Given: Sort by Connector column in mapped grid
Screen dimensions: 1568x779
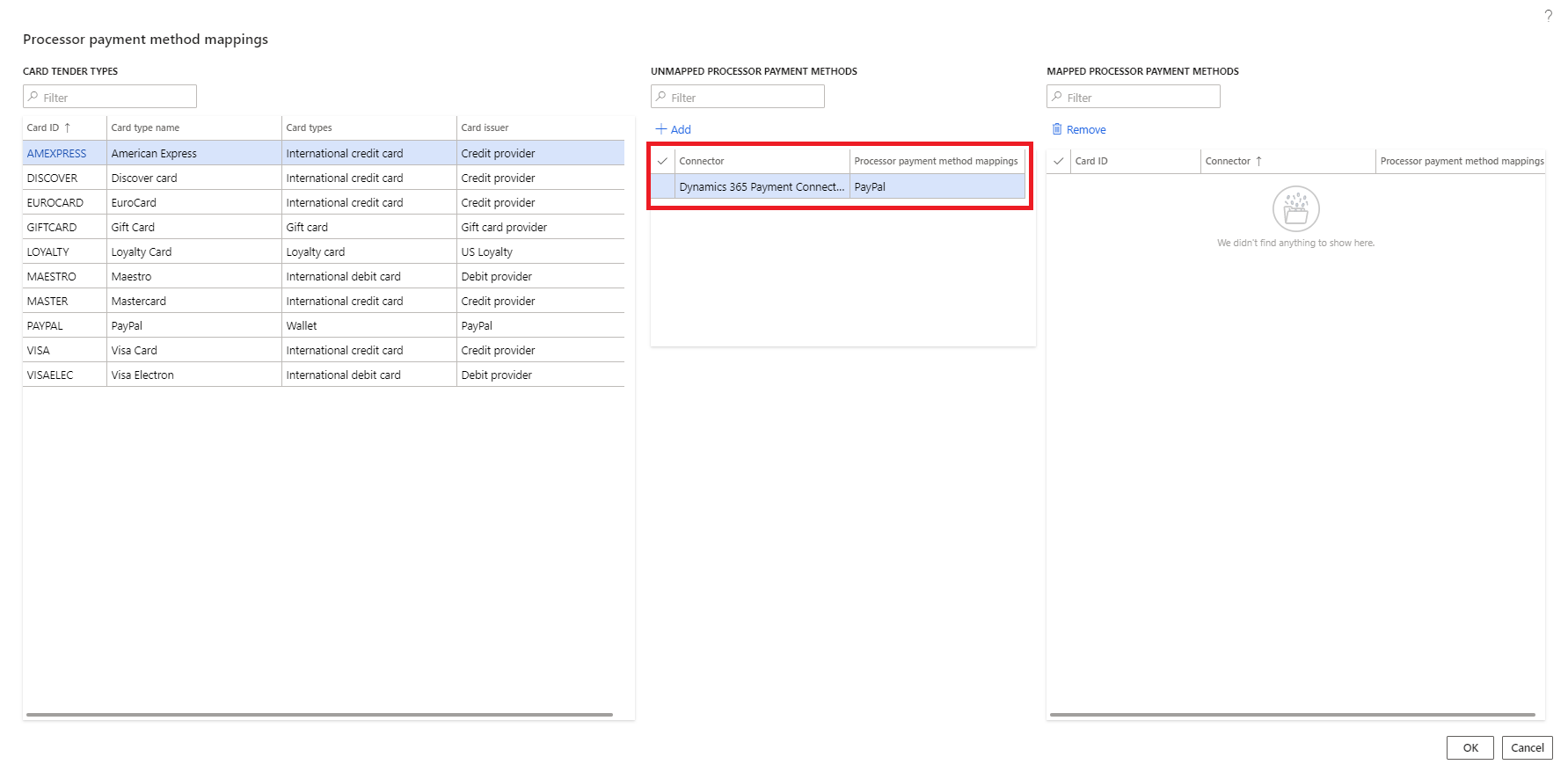Looking at the screenshot, I should pyautogui.click(x=1287, y=161).
